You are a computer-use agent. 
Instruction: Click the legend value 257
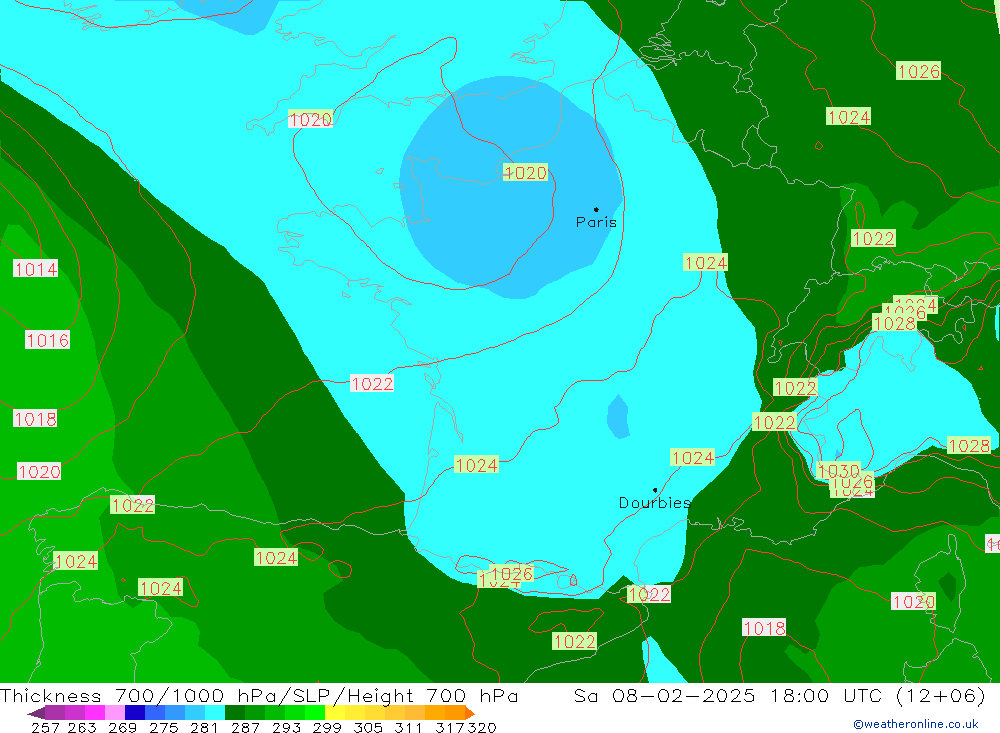tap(45, 727)
